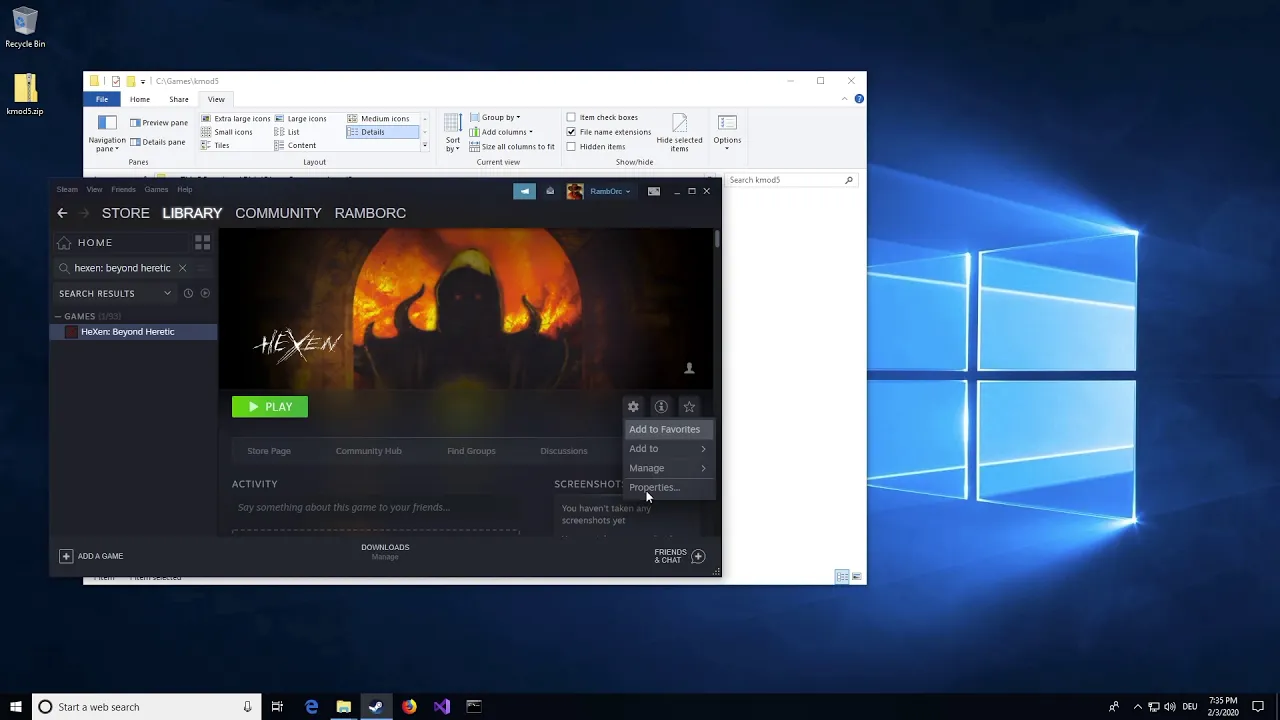Open Options in File Explorer ribbon

(x=727, y=130)
